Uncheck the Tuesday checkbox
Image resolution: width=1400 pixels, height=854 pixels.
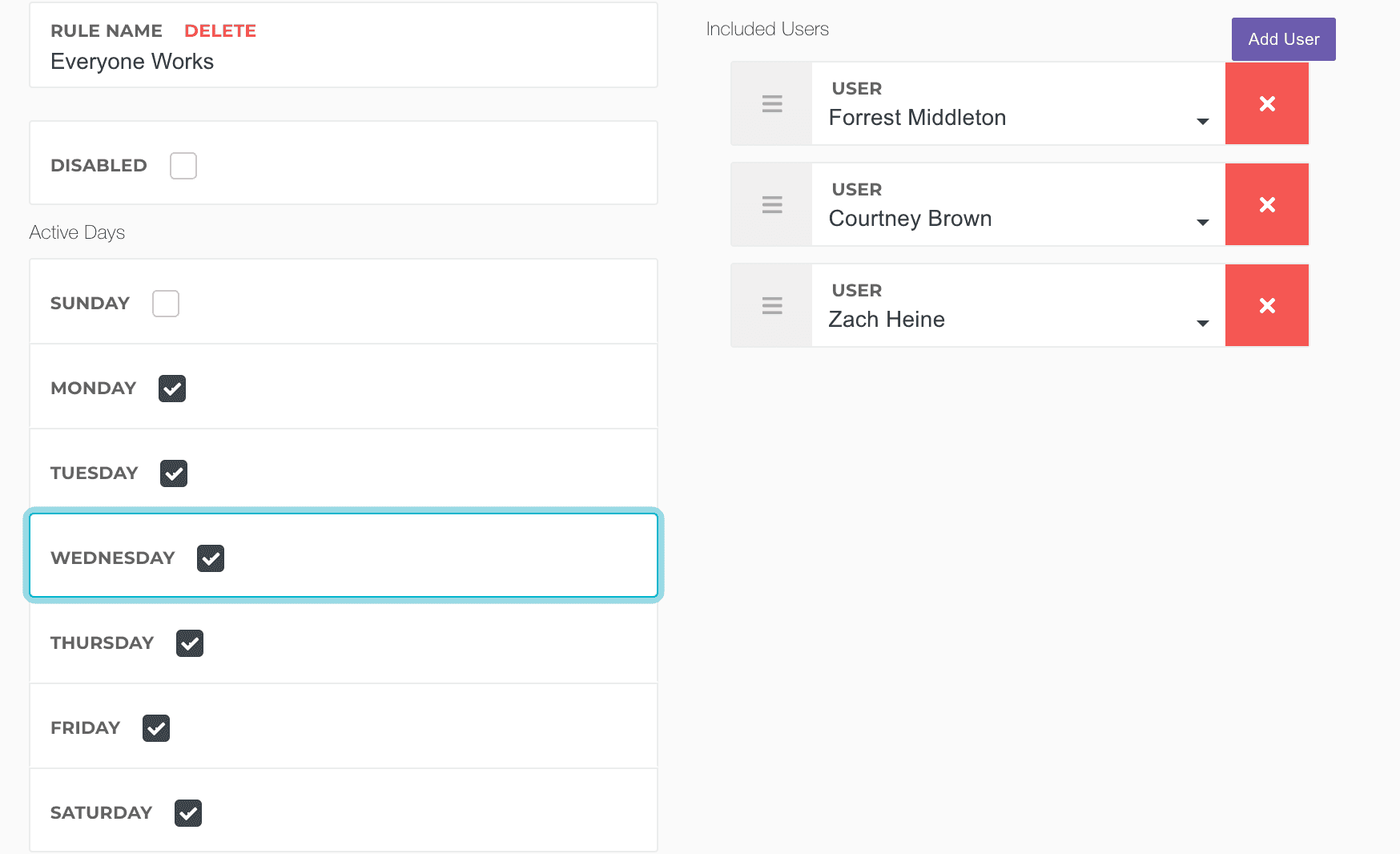pos(174,473)
